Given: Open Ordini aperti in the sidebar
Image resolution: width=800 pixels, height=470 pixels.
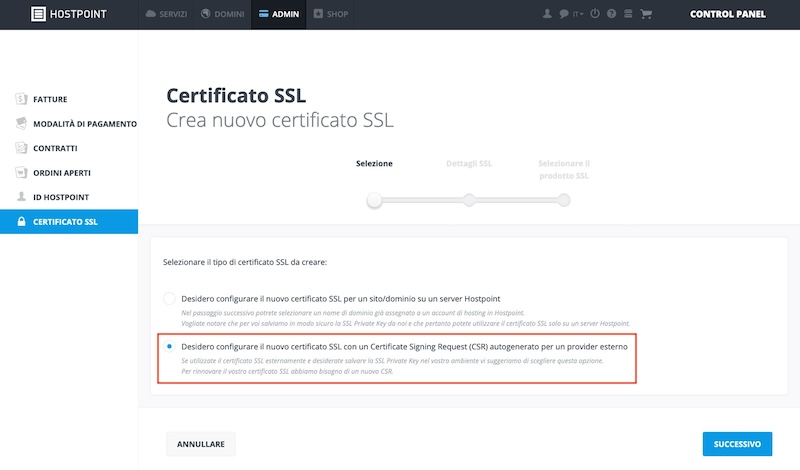Looking at the screenshot, I should (69, 172).
